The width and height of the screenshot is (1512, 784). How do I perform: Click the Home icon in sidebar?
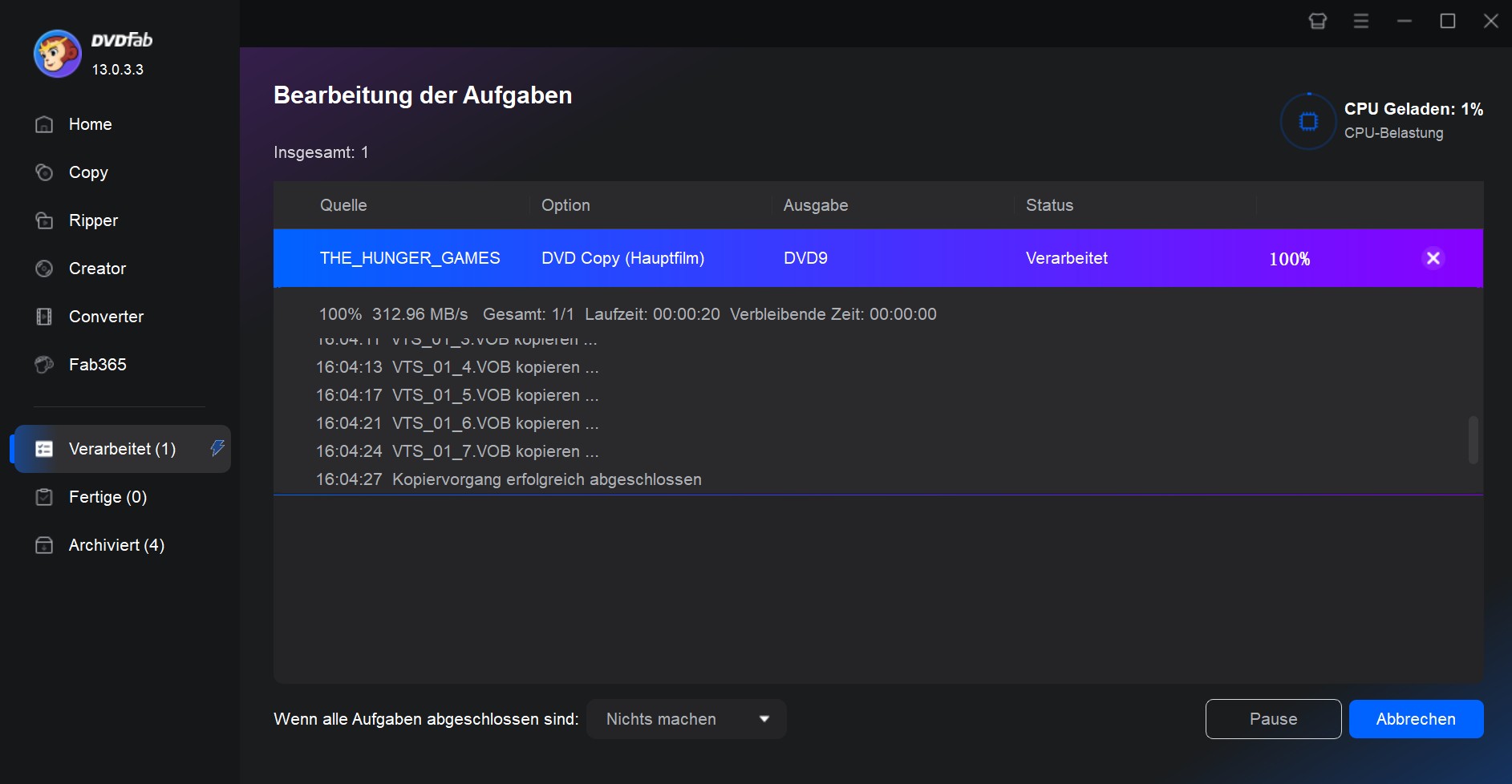44,124
